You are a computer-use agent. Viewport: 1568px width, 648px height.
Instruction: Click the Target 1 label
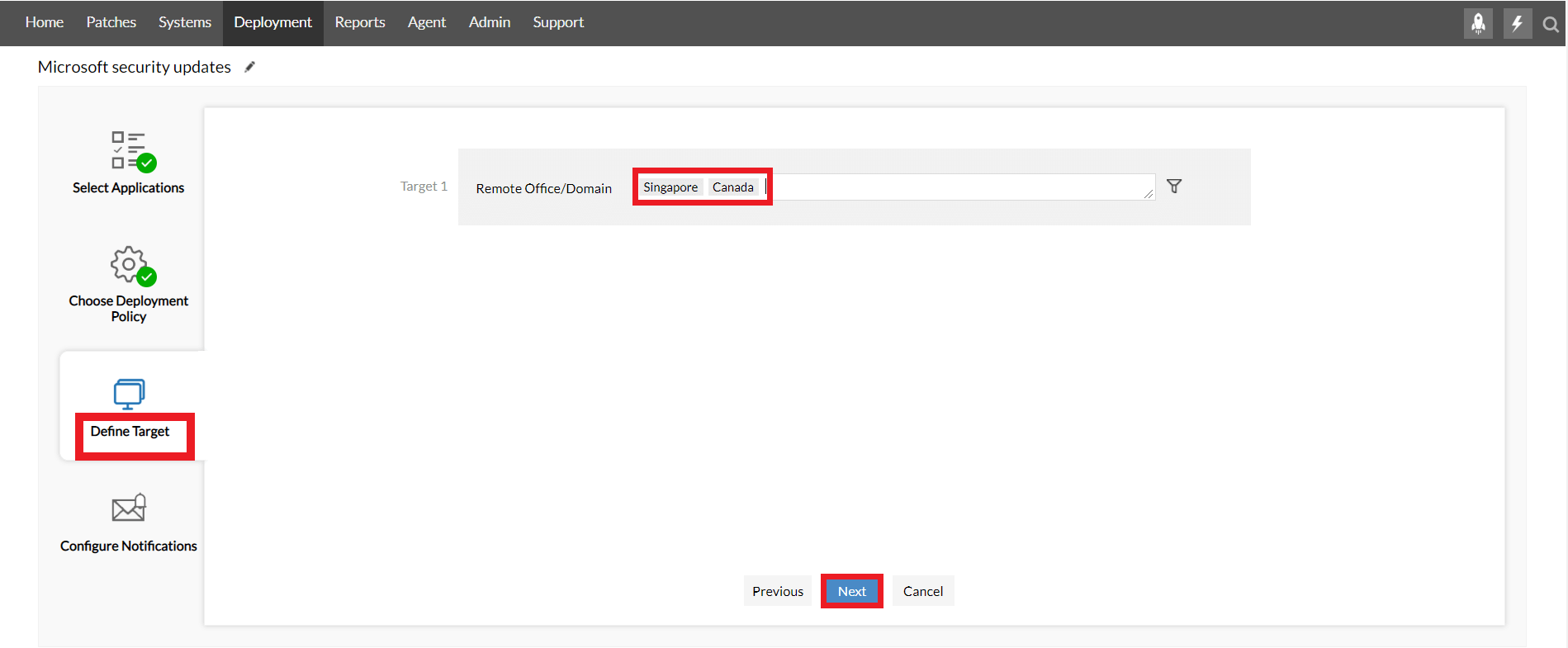[424, 187]
